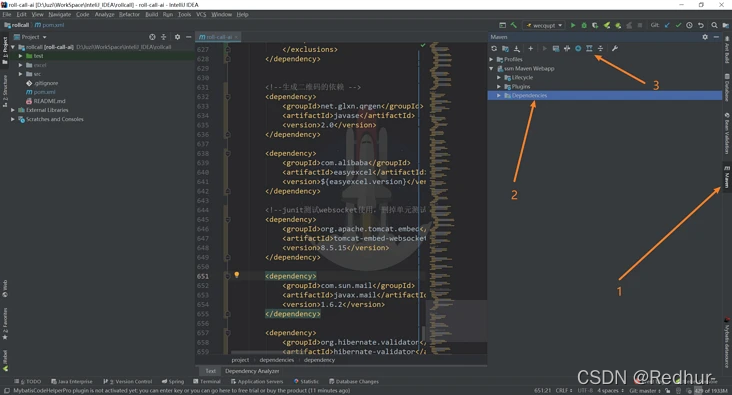Expand the test folder
This screenshot has height=395, width=732.
point(21,56)
